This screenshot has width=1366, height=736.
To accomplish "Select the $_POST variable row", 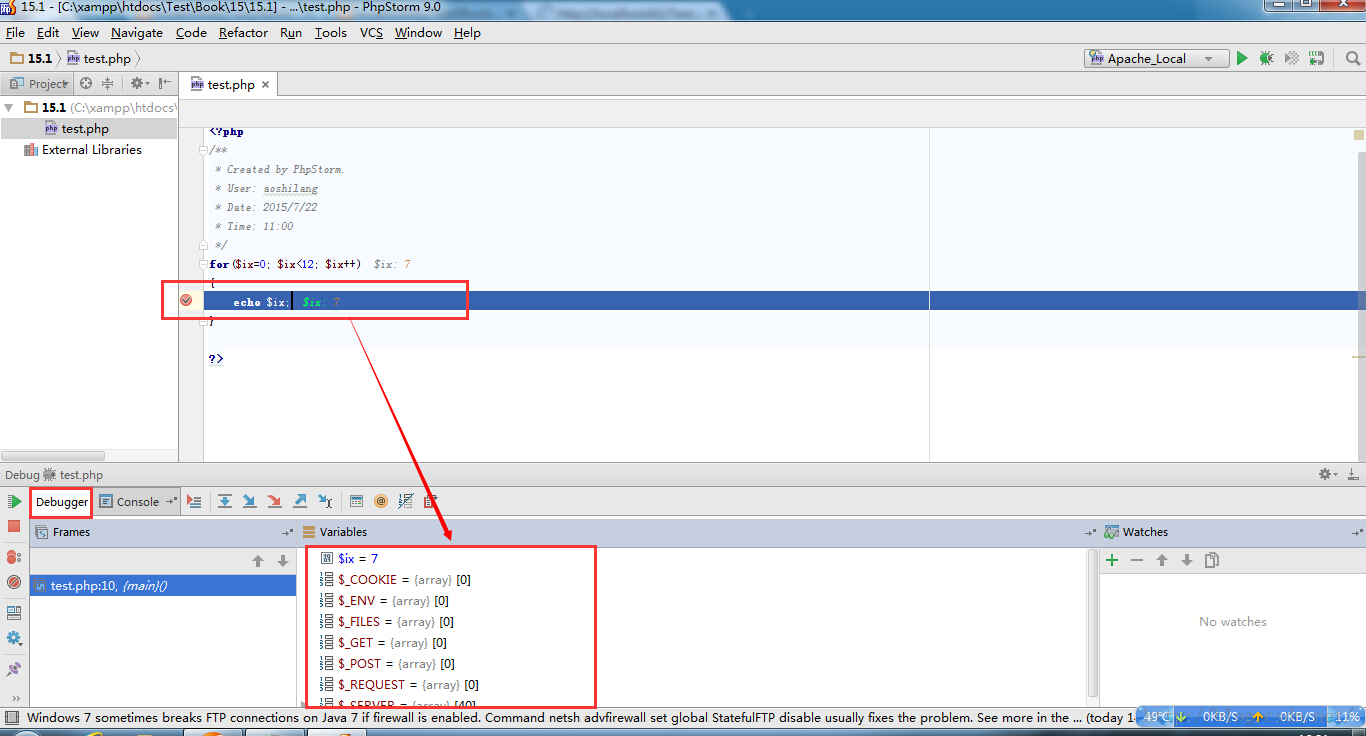I will tap(387, 664).
